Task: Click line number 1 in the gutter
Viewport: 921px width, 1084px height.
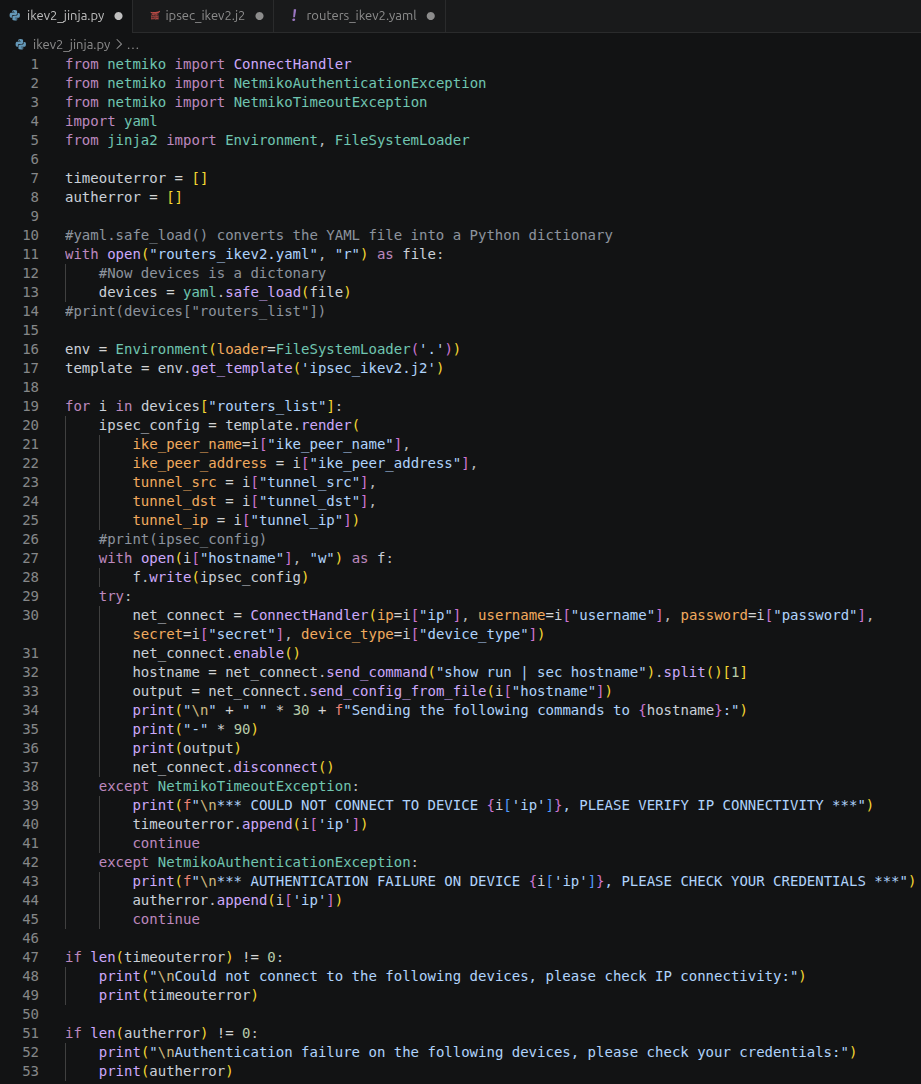Action: 34,64
